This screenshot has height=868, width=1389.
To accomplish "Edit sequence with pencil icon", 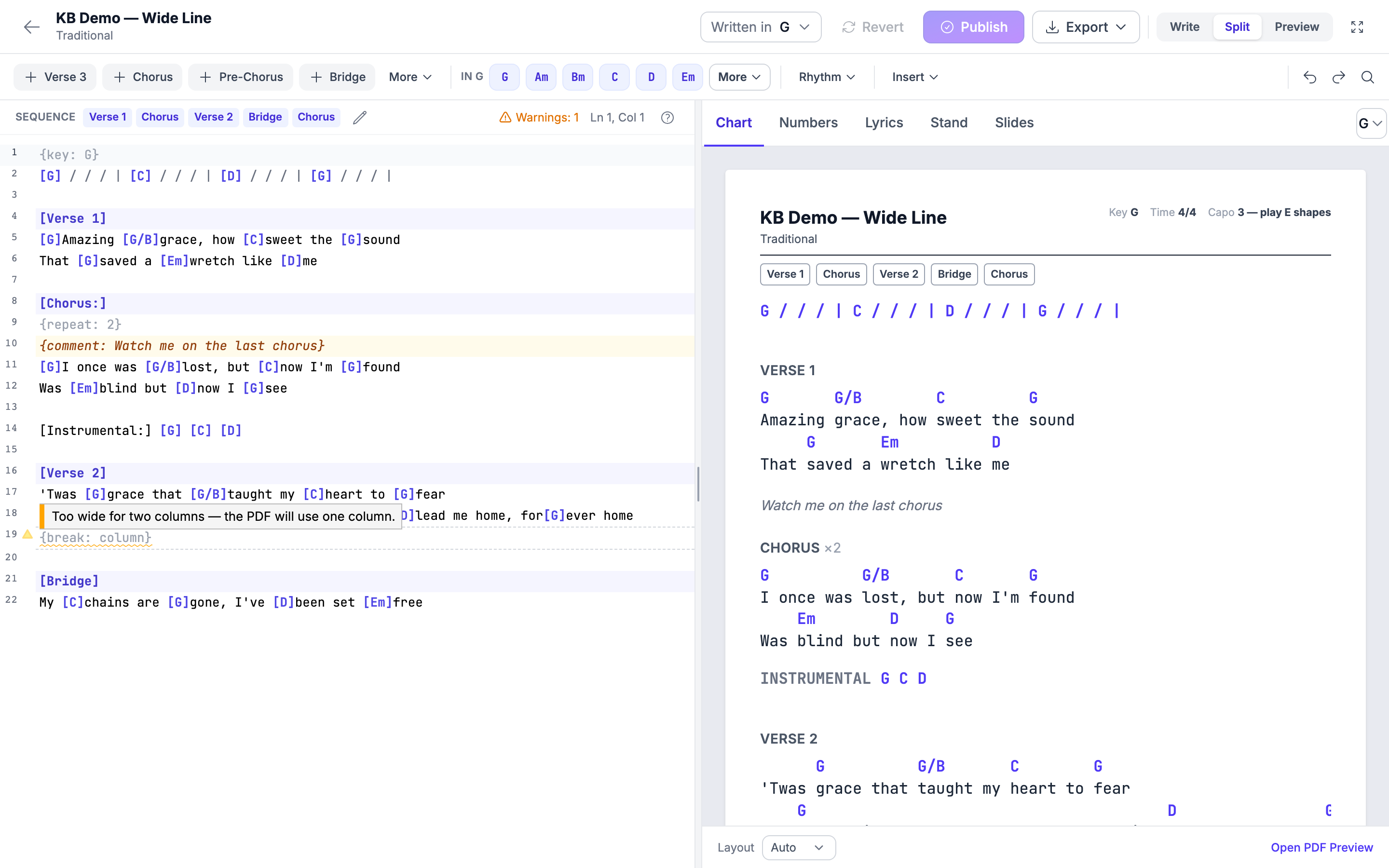I will 359,117.
